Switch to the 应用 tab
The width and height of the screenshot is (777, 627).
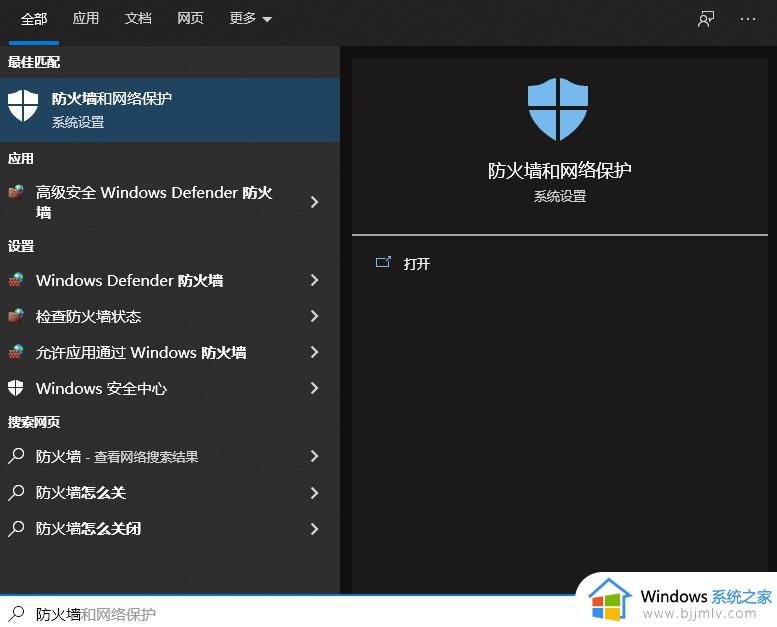pyautogui.click(x=86, y=18)
